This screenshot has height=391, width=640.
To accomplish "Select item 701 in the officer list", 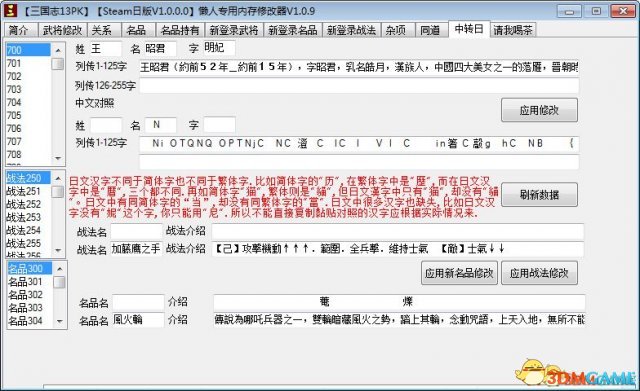I will click(28, 63).
